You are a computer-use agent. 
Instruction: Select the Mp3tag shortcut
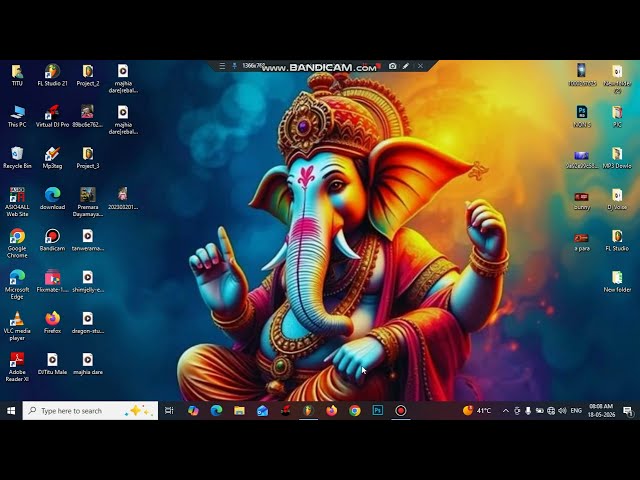tap(52, 158)
